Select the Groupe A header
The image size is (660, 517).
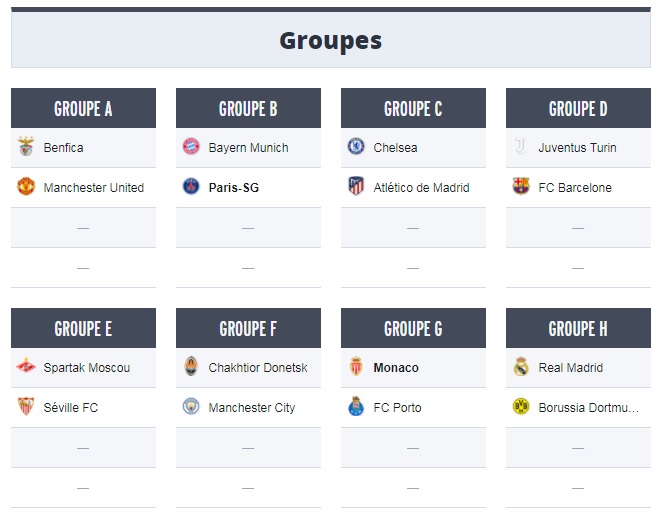click(x=83, y=108)
